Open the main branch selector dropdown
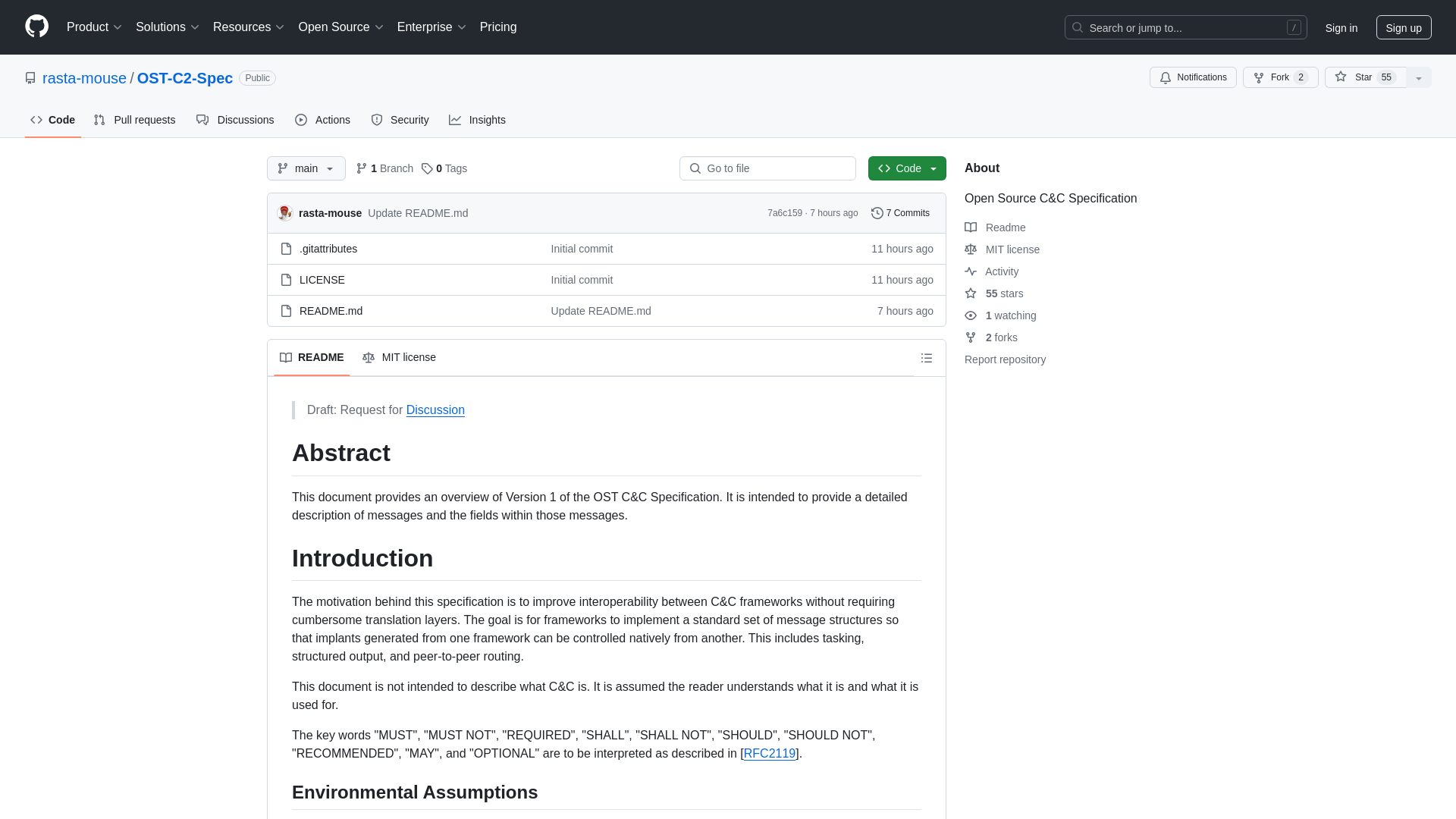 point(306,168)
